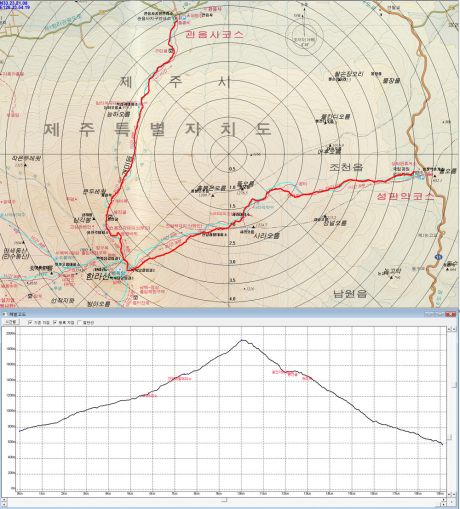Click the blue parking icon at the Gwaneumsa trailhead
460x509 pixels.
[183, 18]
